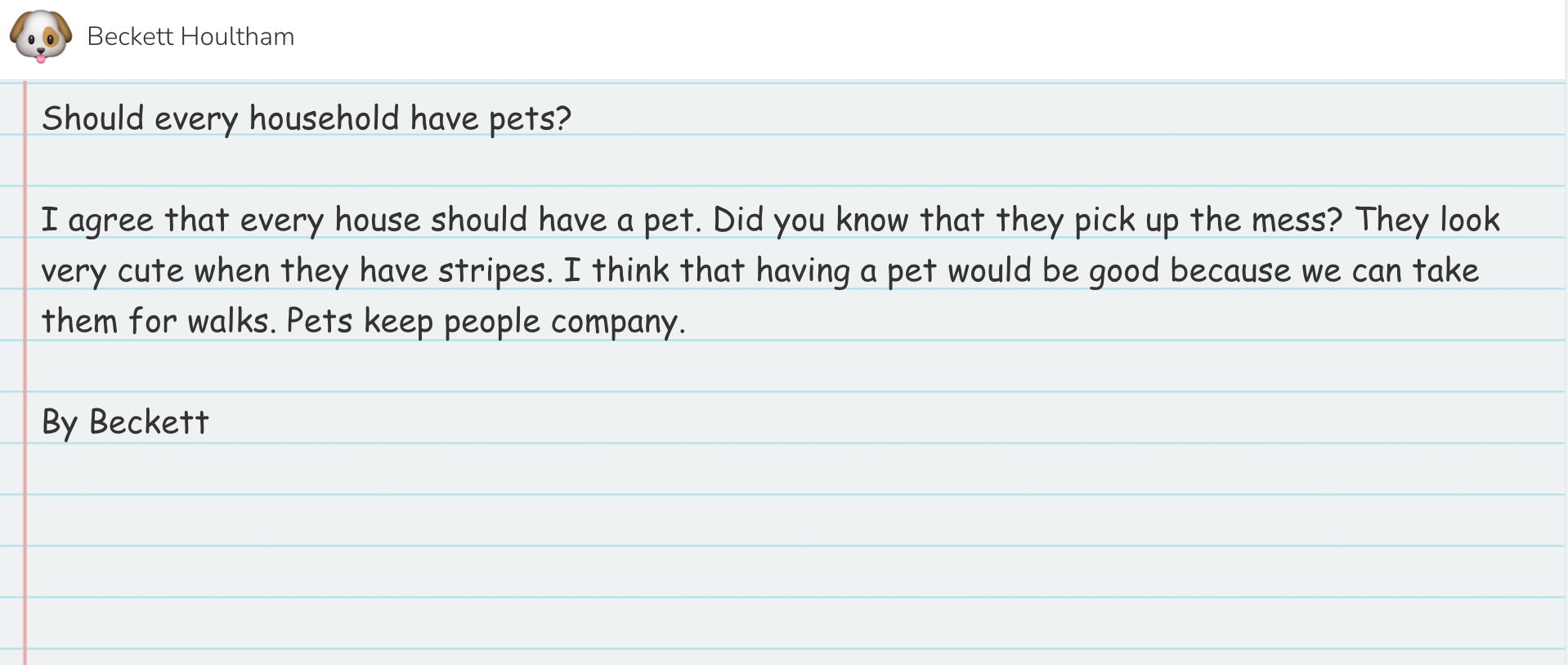Place cursor on the word "walks"
The image size is (1568, 665).
pos(227,321)
